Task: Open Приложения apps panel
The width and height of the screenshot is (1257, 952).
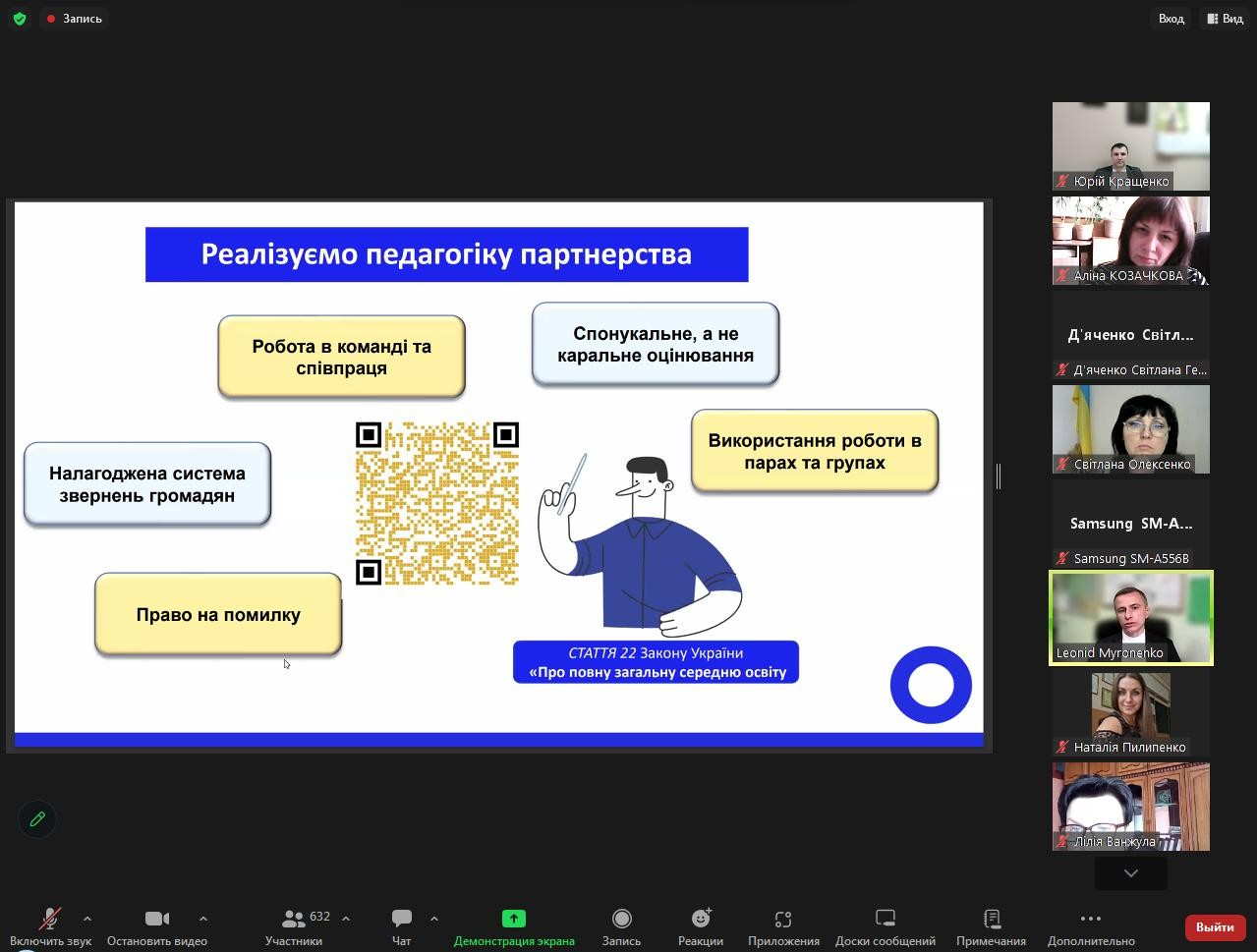Action: (783, 925)
